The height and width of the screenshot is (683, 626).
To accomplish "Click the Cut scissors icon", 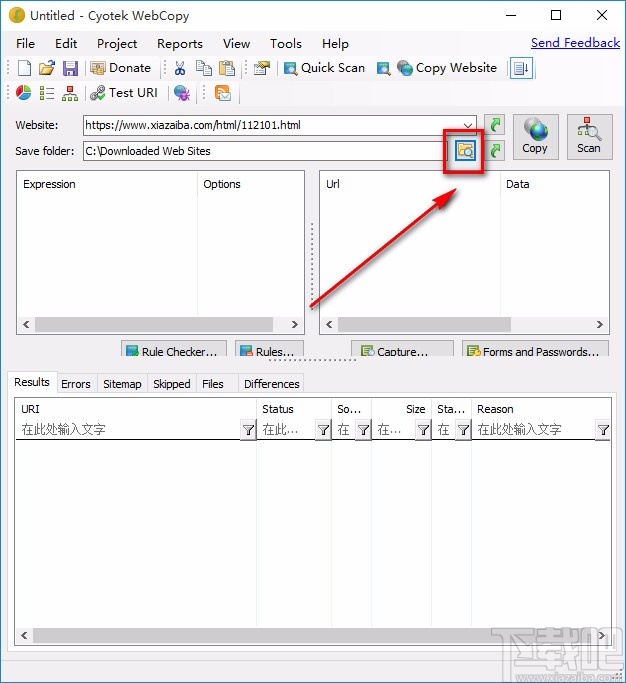I will 180,68.
